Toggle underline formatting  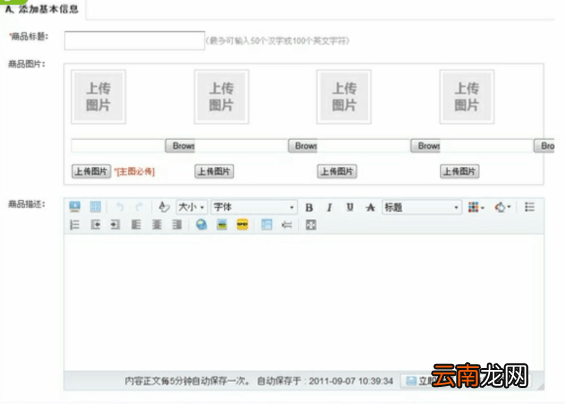pyautogui.click(x=350, y=208)
